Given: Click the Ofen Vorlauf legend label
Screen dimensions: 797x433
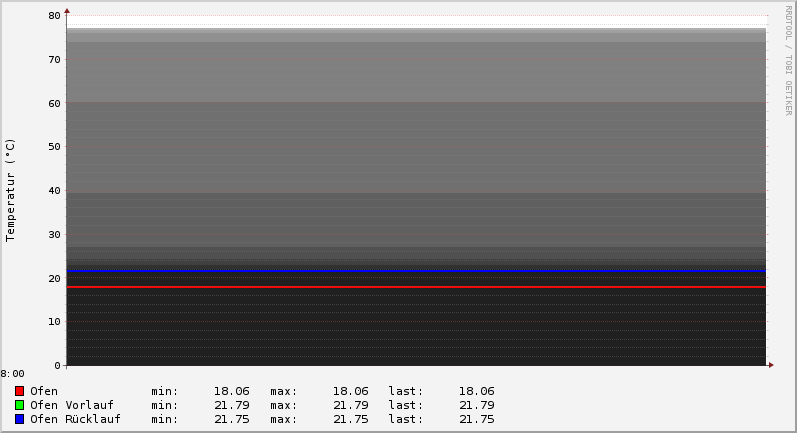Looking at the screenshot, I should [x=71, y=405].
